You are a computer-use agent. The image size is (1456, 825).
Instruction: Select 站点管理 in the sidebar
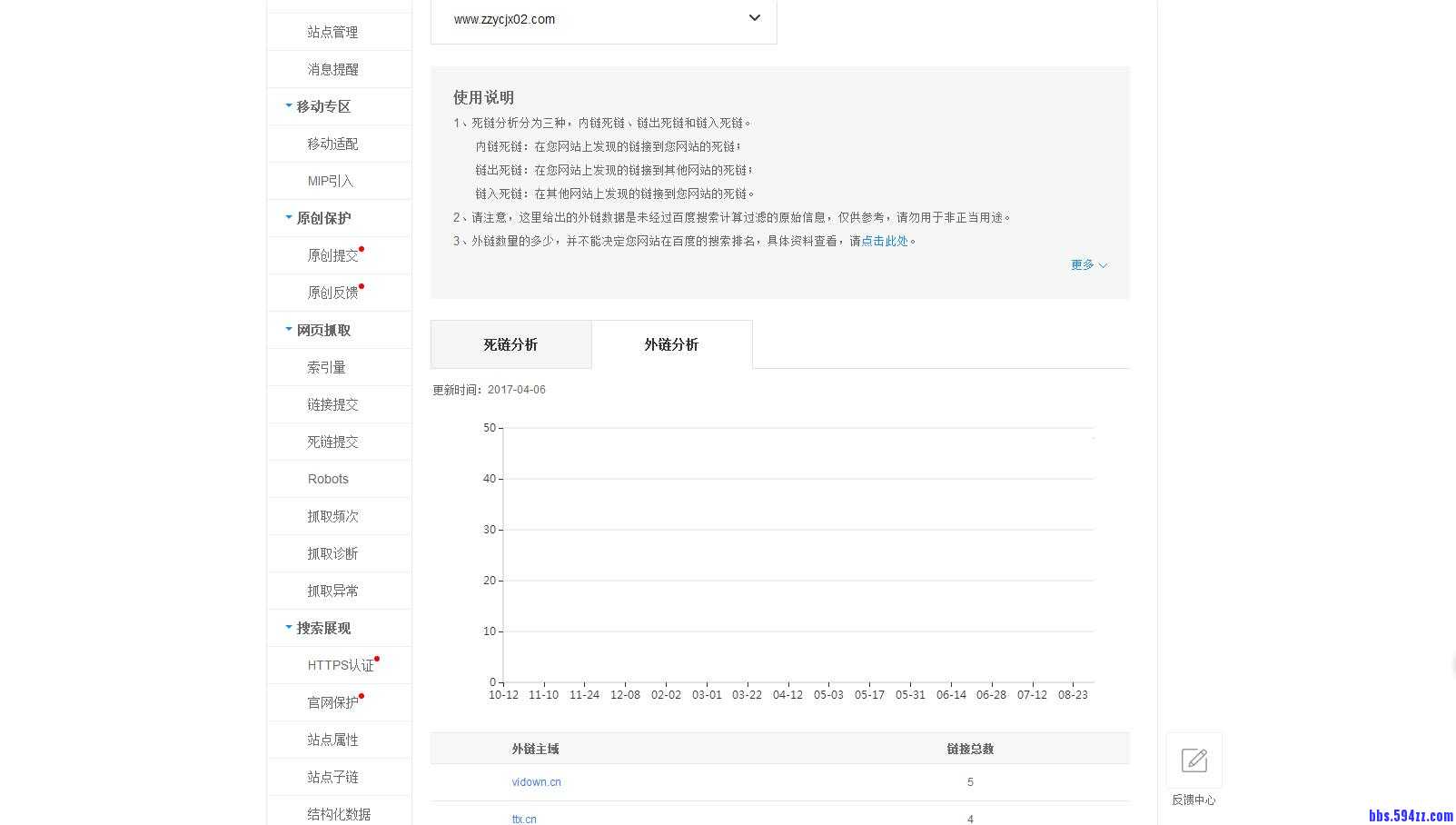click(332, 32)
